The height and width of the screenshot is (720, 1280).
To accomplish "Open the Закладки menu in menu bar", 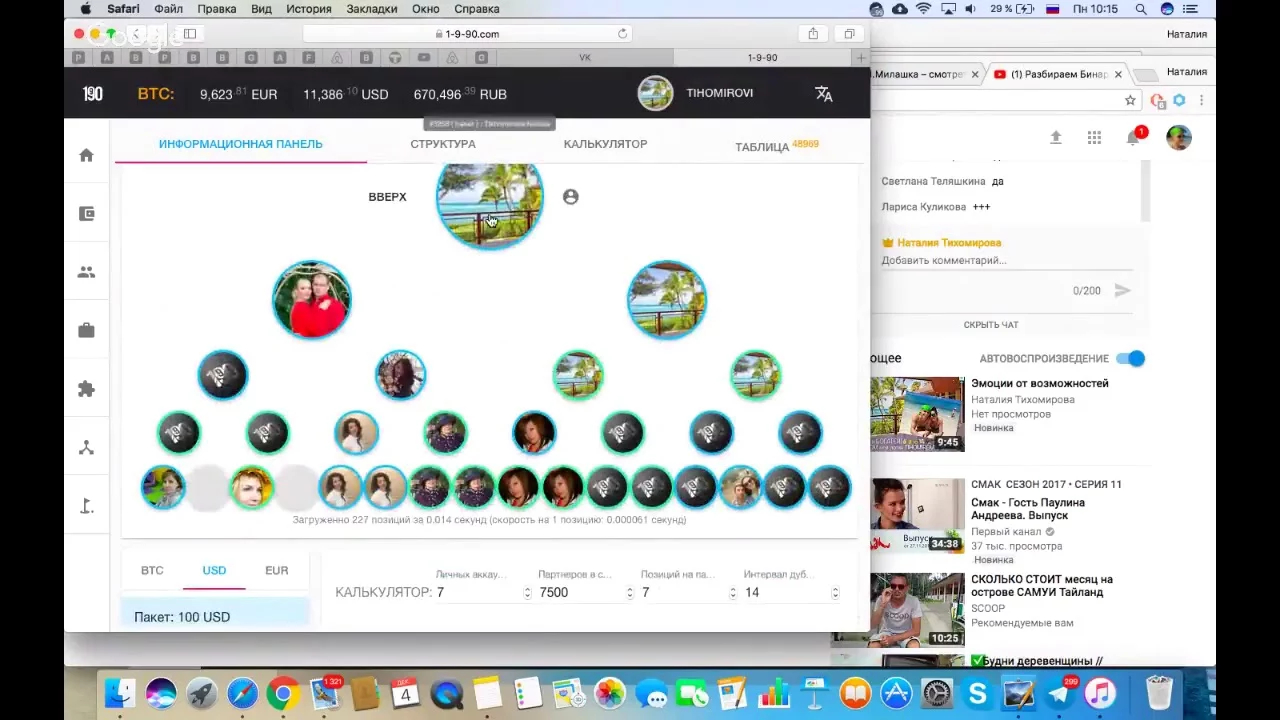I will (x=372, y=9).
